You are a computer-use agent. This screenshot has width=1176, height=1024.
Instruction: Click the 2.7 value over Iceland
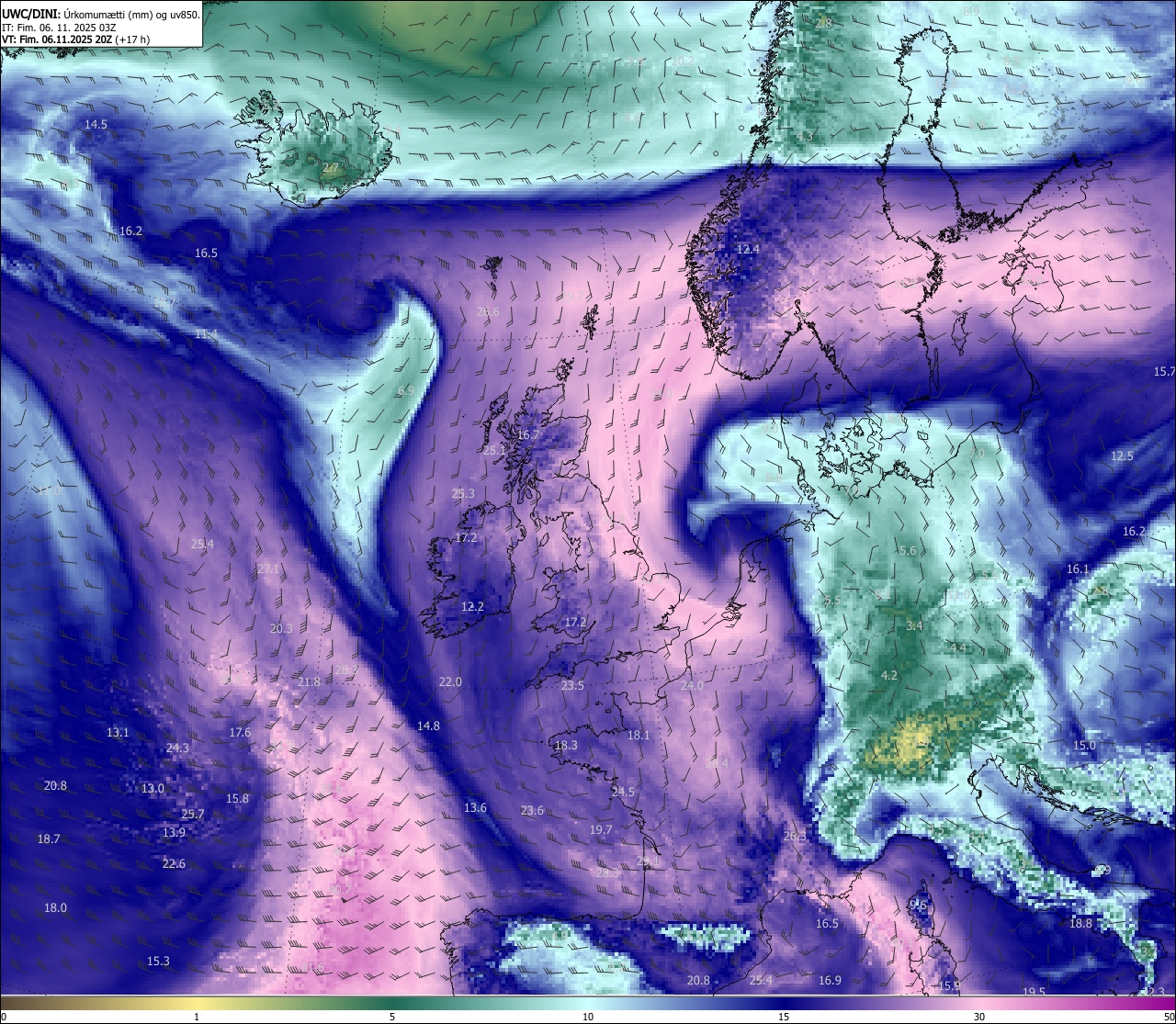tap(330, 168)
